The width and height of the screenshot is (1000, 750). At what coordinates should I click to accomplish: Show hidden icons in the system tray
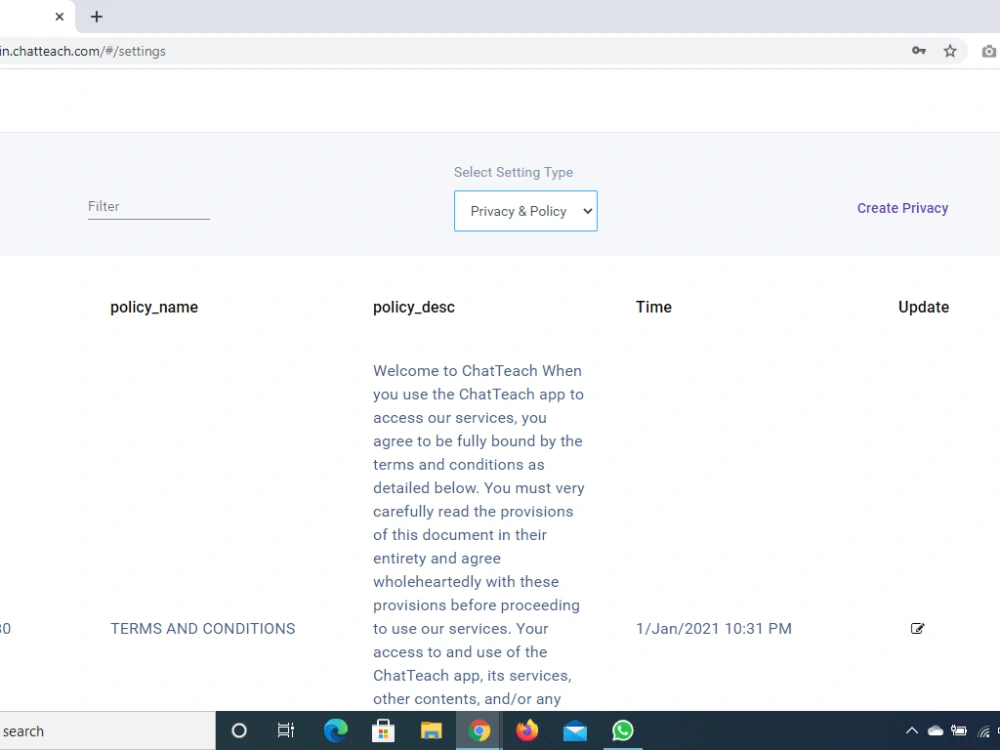tap(911, 730)
